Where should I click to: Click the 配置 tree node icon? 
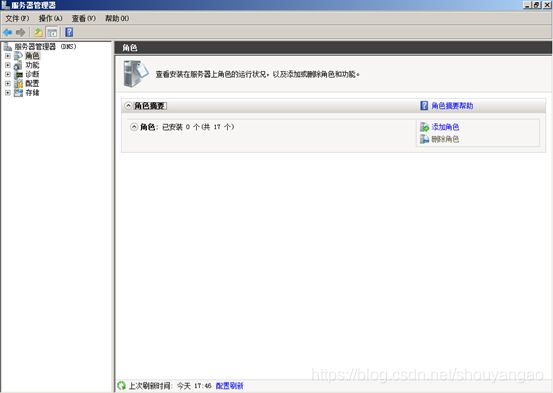pos(18,84)
